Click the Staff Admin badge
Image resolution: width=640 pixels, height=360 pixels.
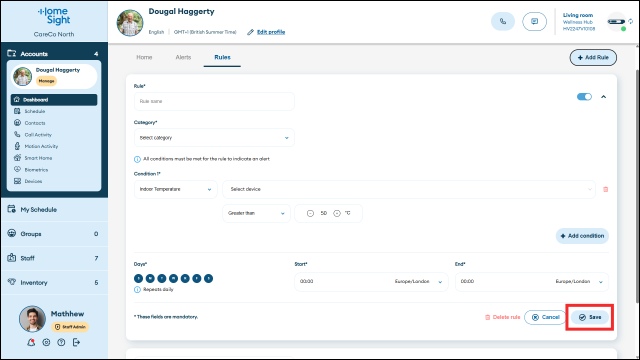(x=70, y=327)
